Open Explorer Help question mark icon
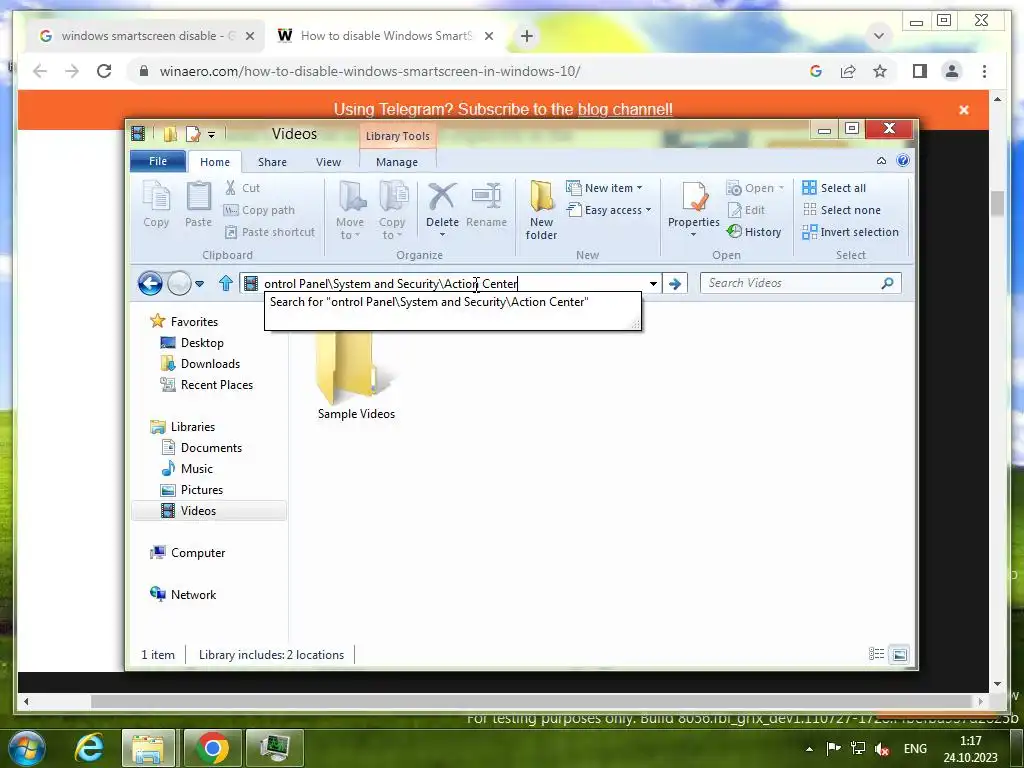Image resolution: width=1024 pixels, height=768 pixels. (x=903, y=161)
